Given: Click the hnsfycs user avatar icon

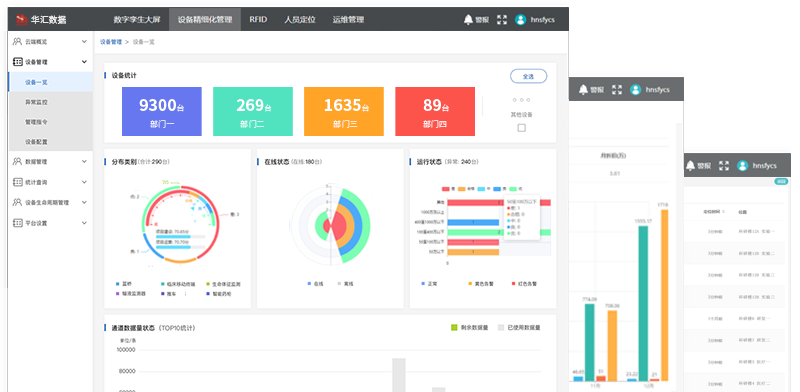Looking at the screenshot, I should [x=520, y=20].
